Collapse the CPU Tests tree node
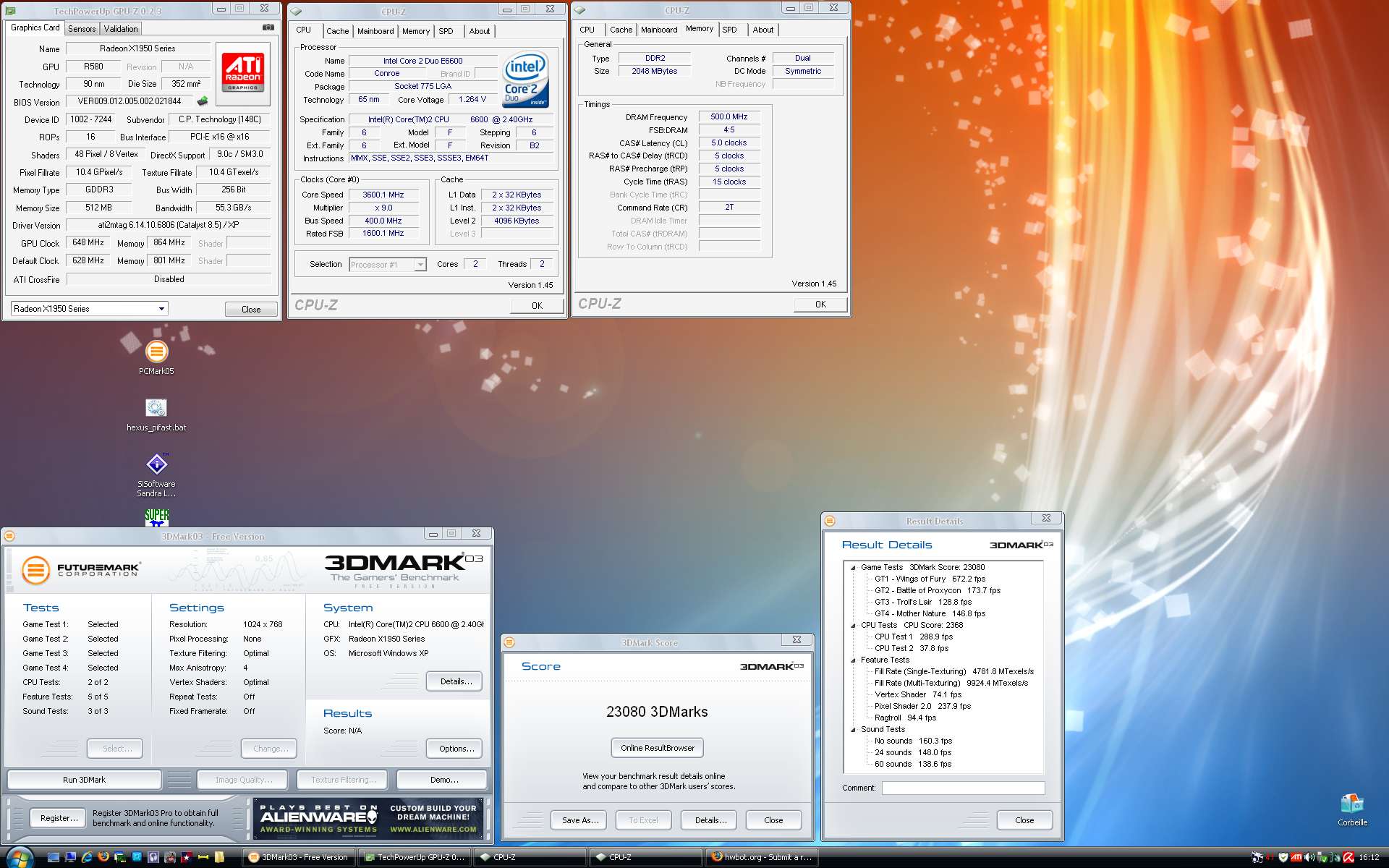This screenshot has height=868, width=1389. pos(853,626)
